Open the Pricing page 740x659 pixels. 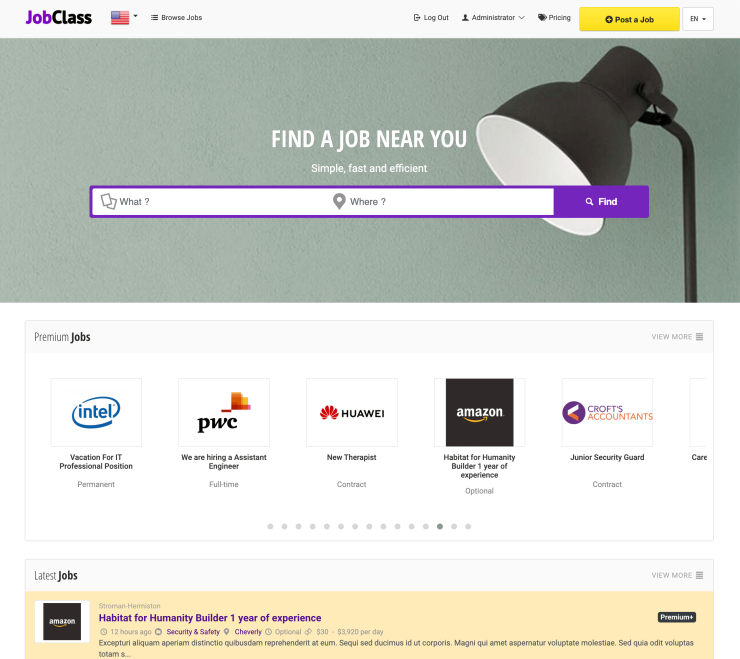click(554, 17)
